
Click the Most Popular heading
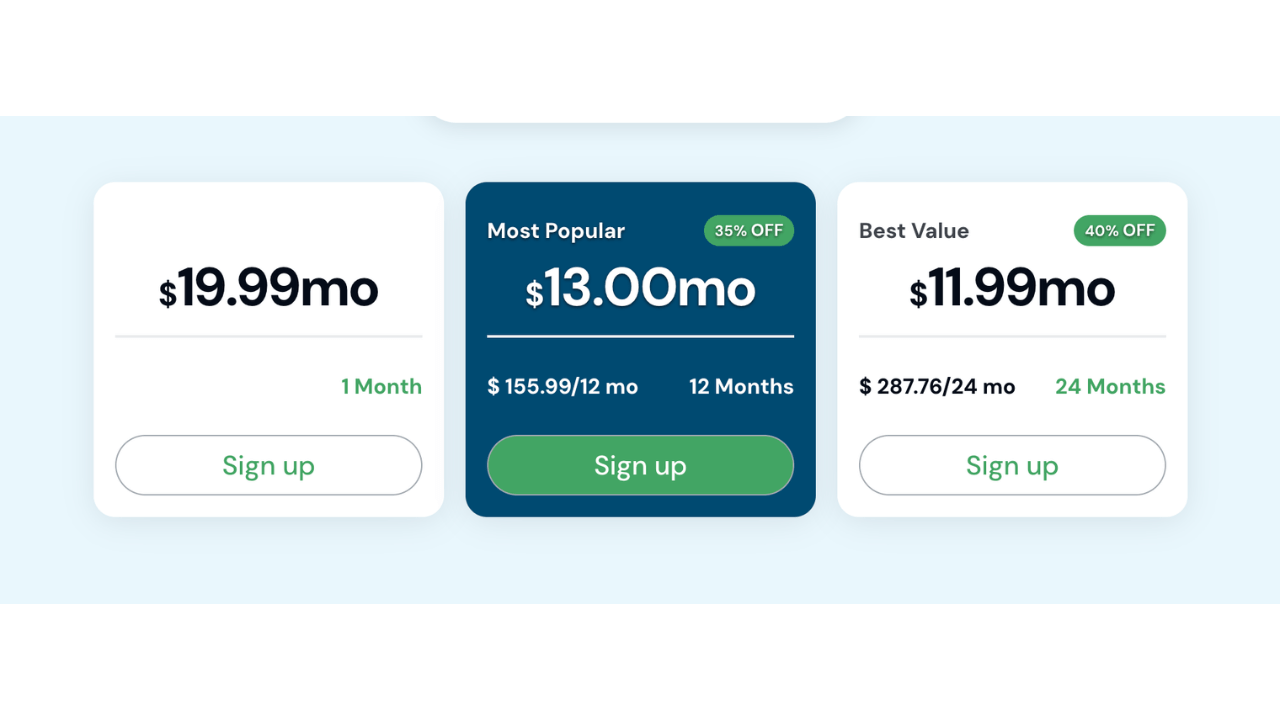coord(555,231)
